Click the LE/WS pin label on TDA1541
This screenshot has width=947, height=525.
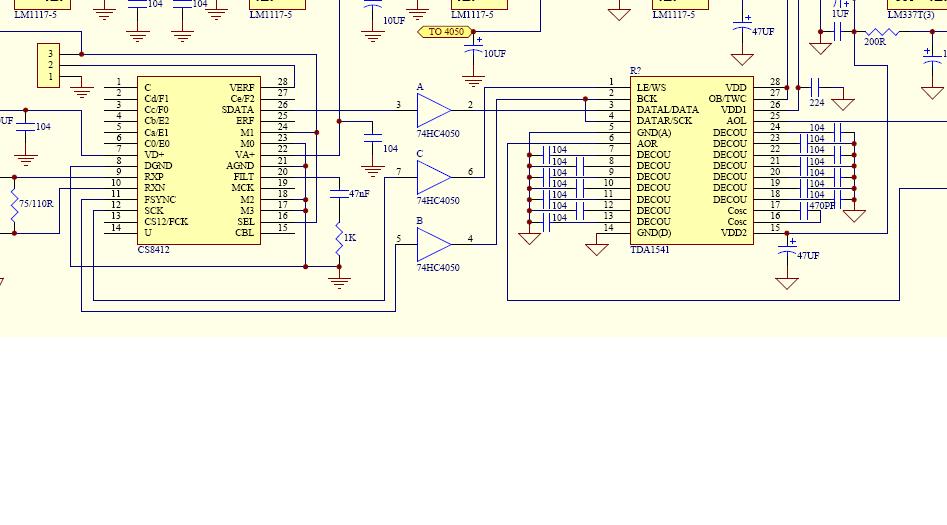(x=651, y=88)
